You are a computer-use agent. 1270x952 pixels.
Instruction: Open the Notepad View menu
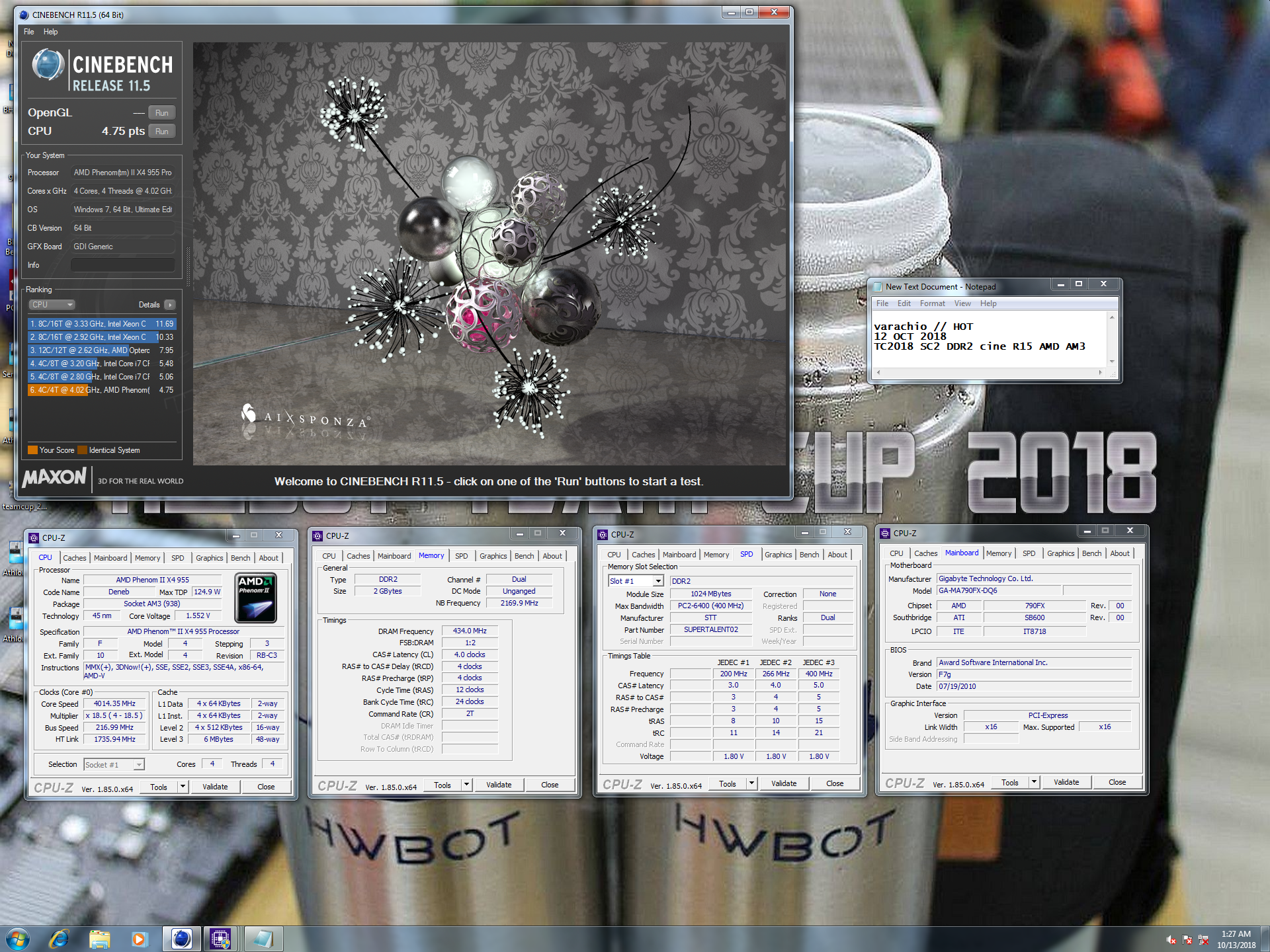click(962, 303)
